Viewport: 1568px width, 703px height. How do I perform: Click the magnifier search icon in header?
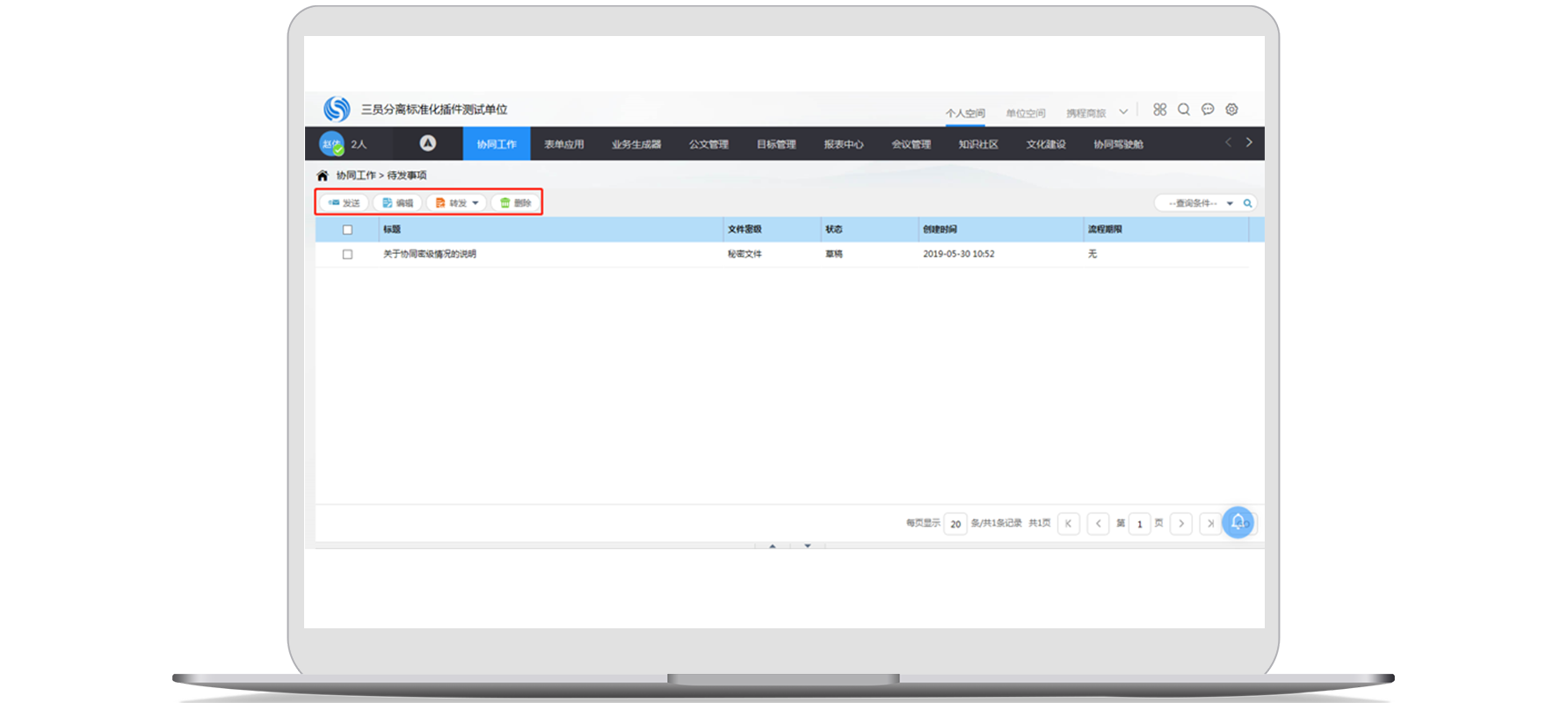point(1184,110)
